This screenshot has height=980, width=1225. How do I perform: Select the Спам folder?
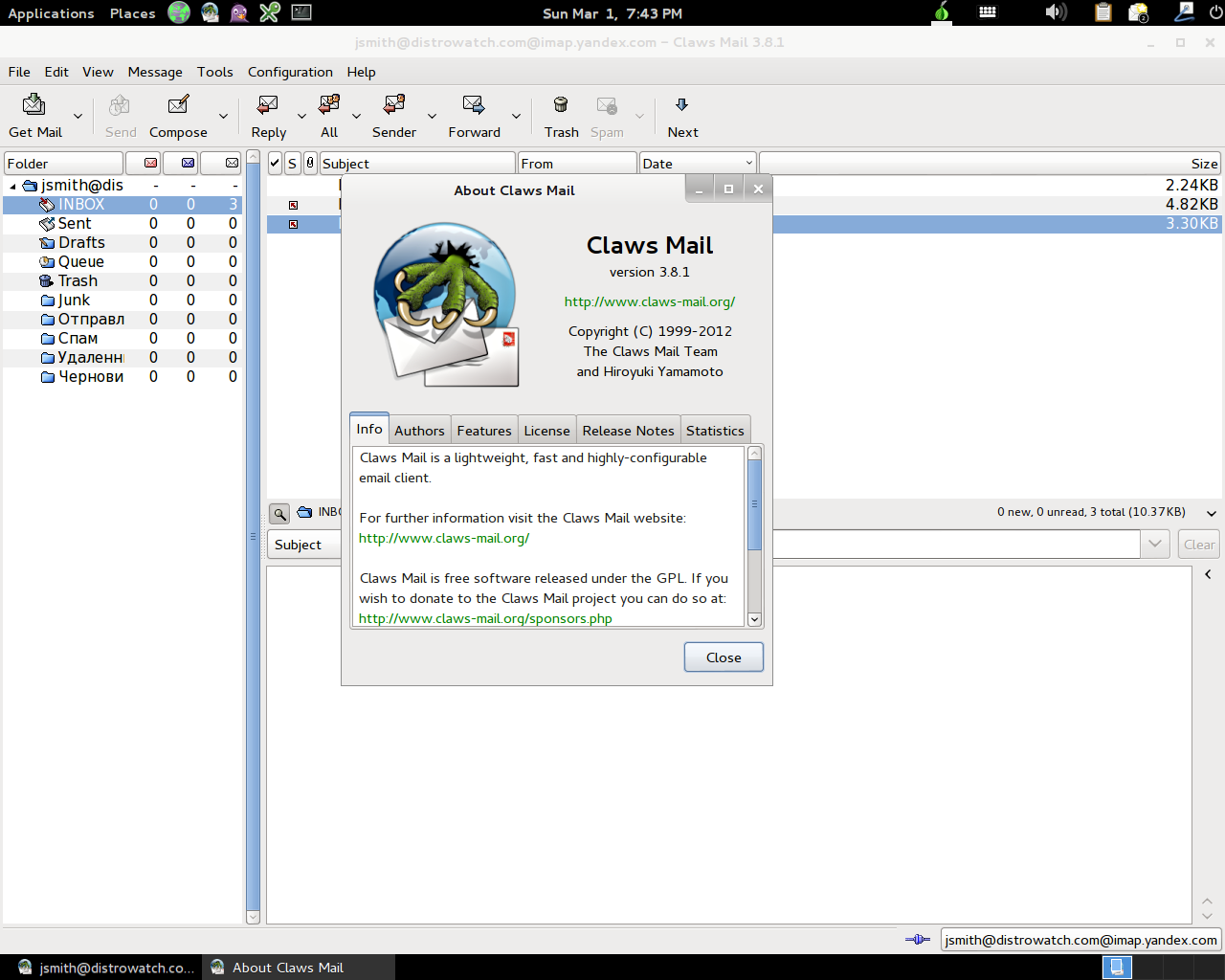tap(122, 338)
